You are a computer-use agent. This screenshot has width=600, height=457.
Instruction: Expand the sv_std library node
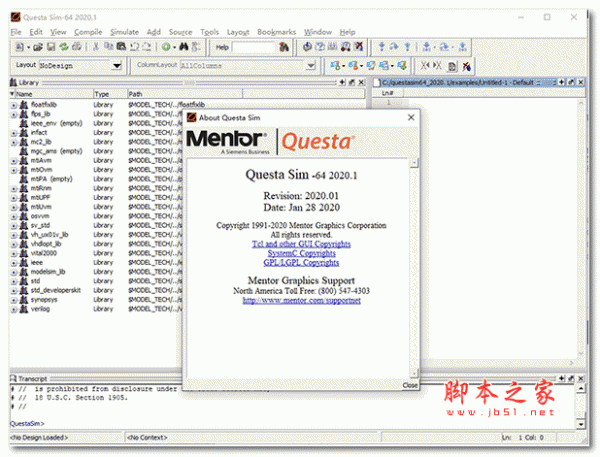click(x=14, y=226)
